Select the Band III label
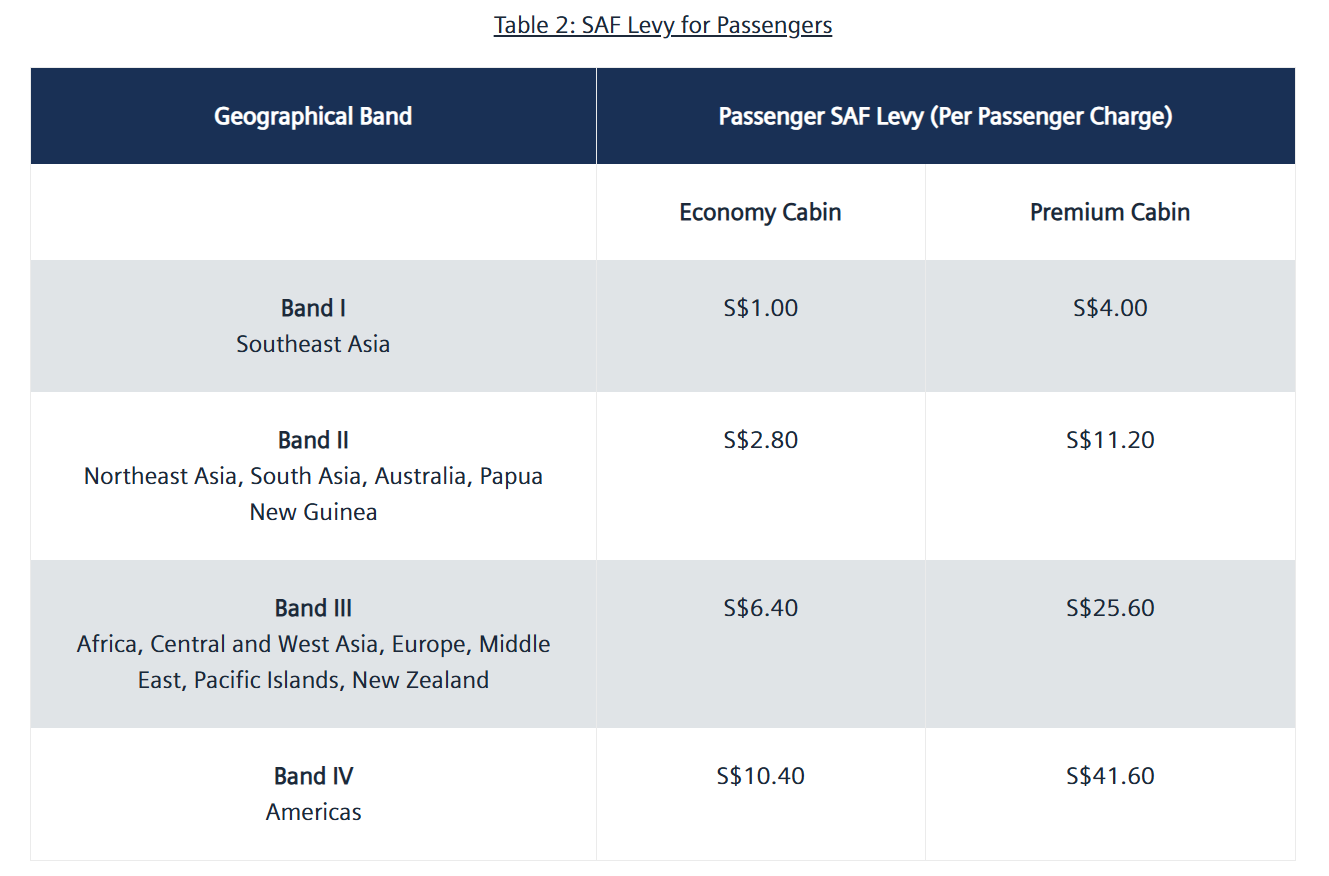Image resolution: width=1329 pixels, height=876 pixels. 313,608
